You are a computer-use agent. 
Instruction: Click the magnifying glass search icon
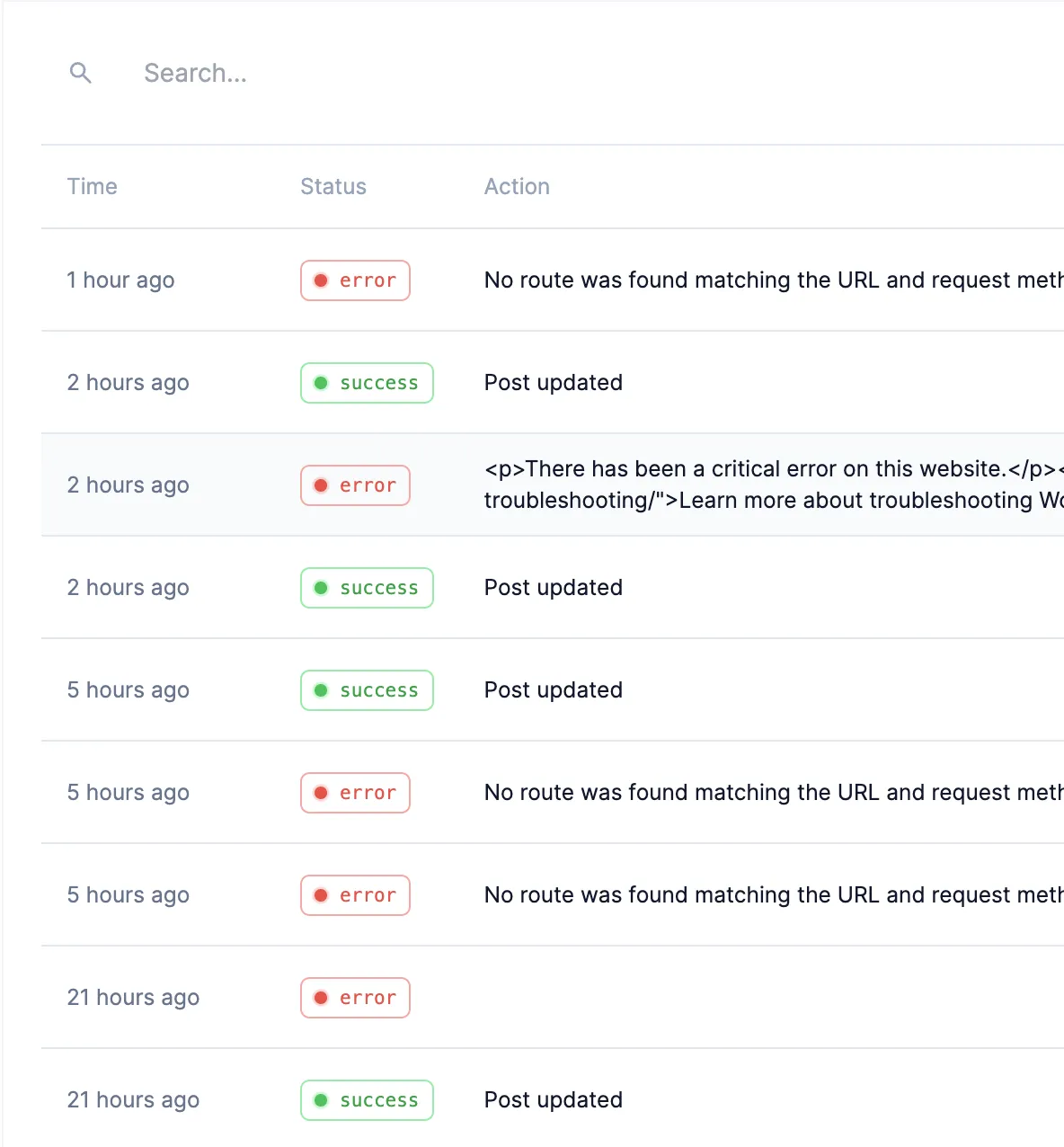[81, 73]
